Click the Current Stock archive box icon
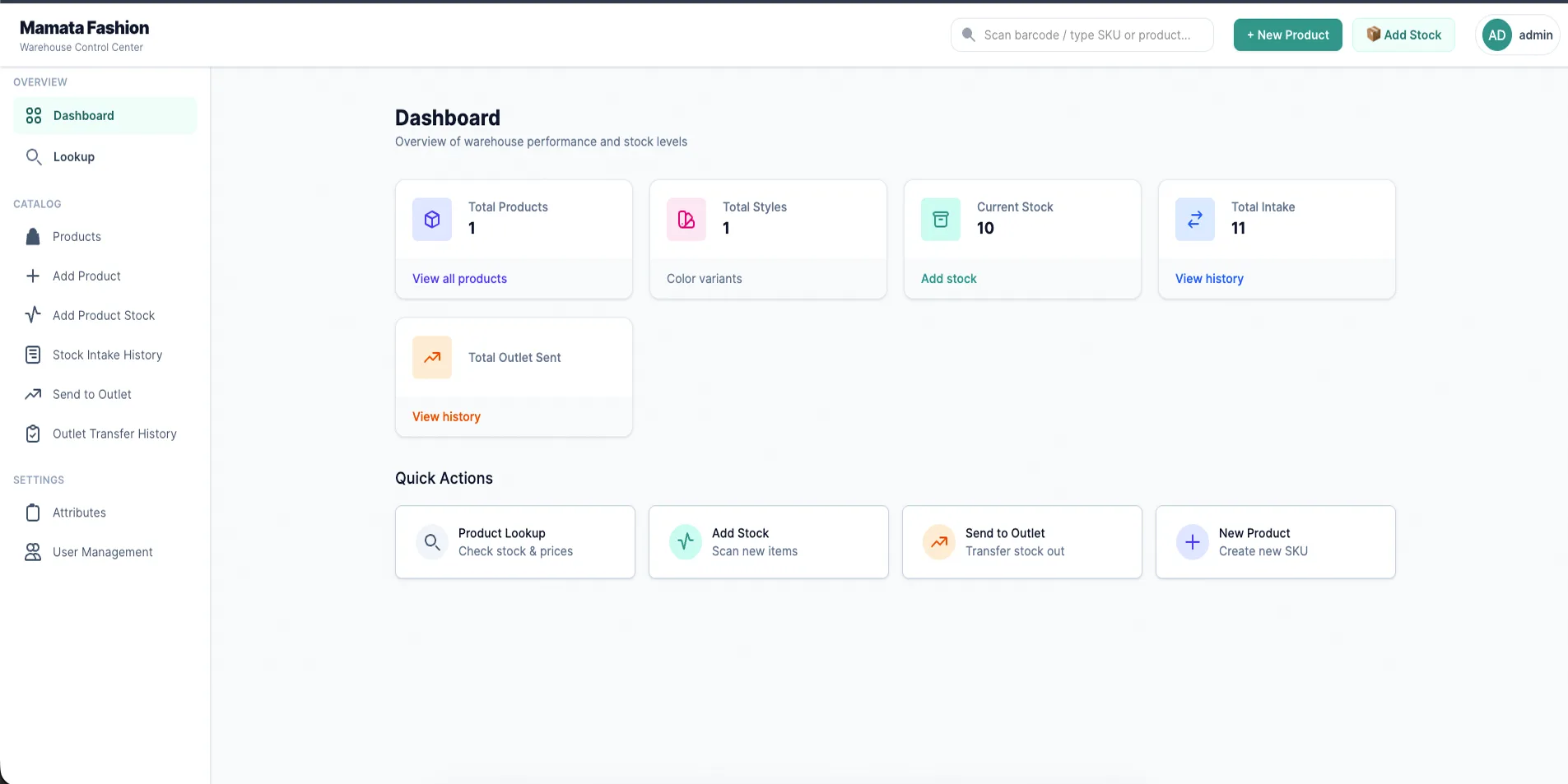1568x784 pixels. coord(940,220)
